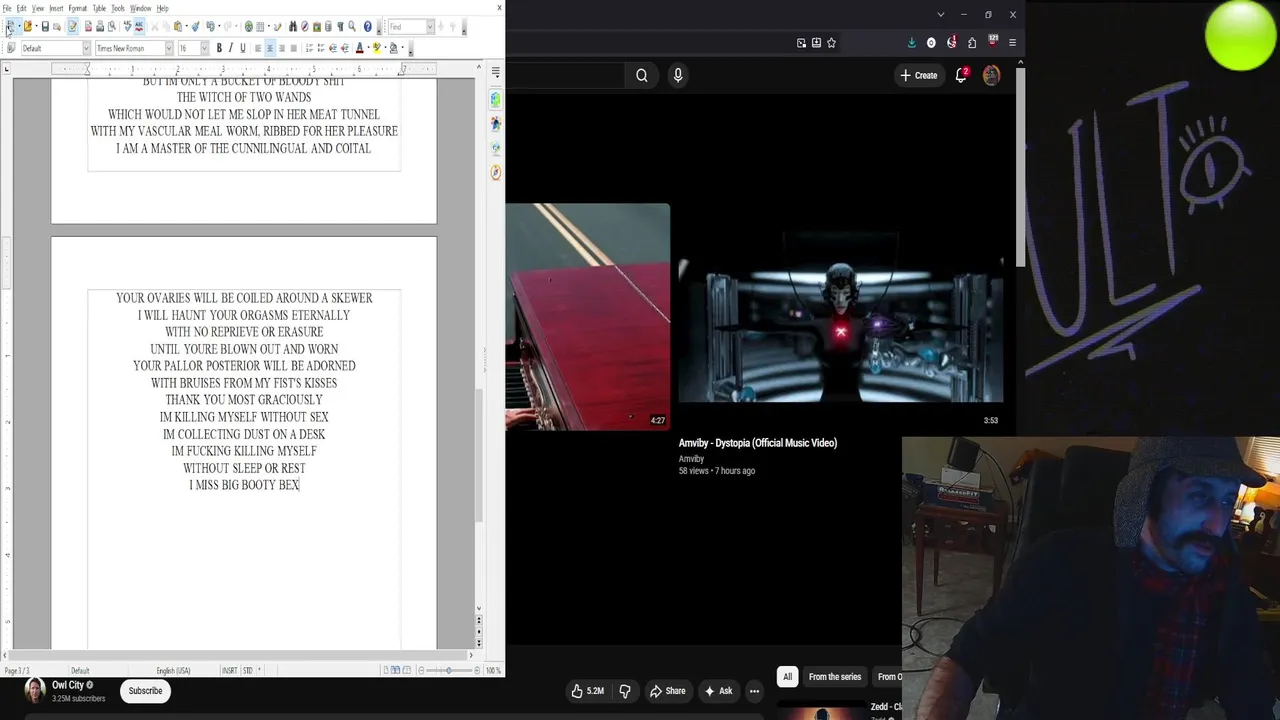
Task: Select the From the series chip
Action: 835,677
